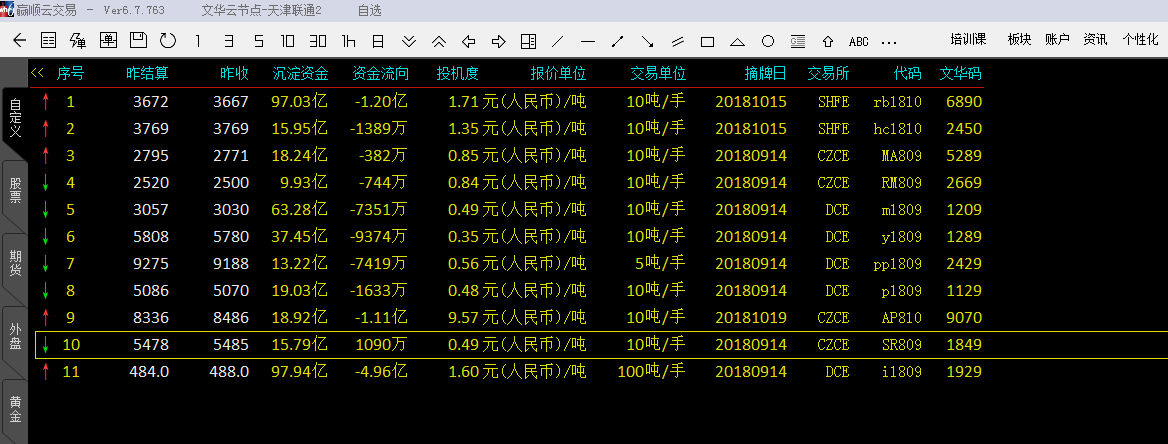The image size is (1168, 444).
Task: Select the SR809 contract code
Action: pyautogui.click(x=902, y=345)
